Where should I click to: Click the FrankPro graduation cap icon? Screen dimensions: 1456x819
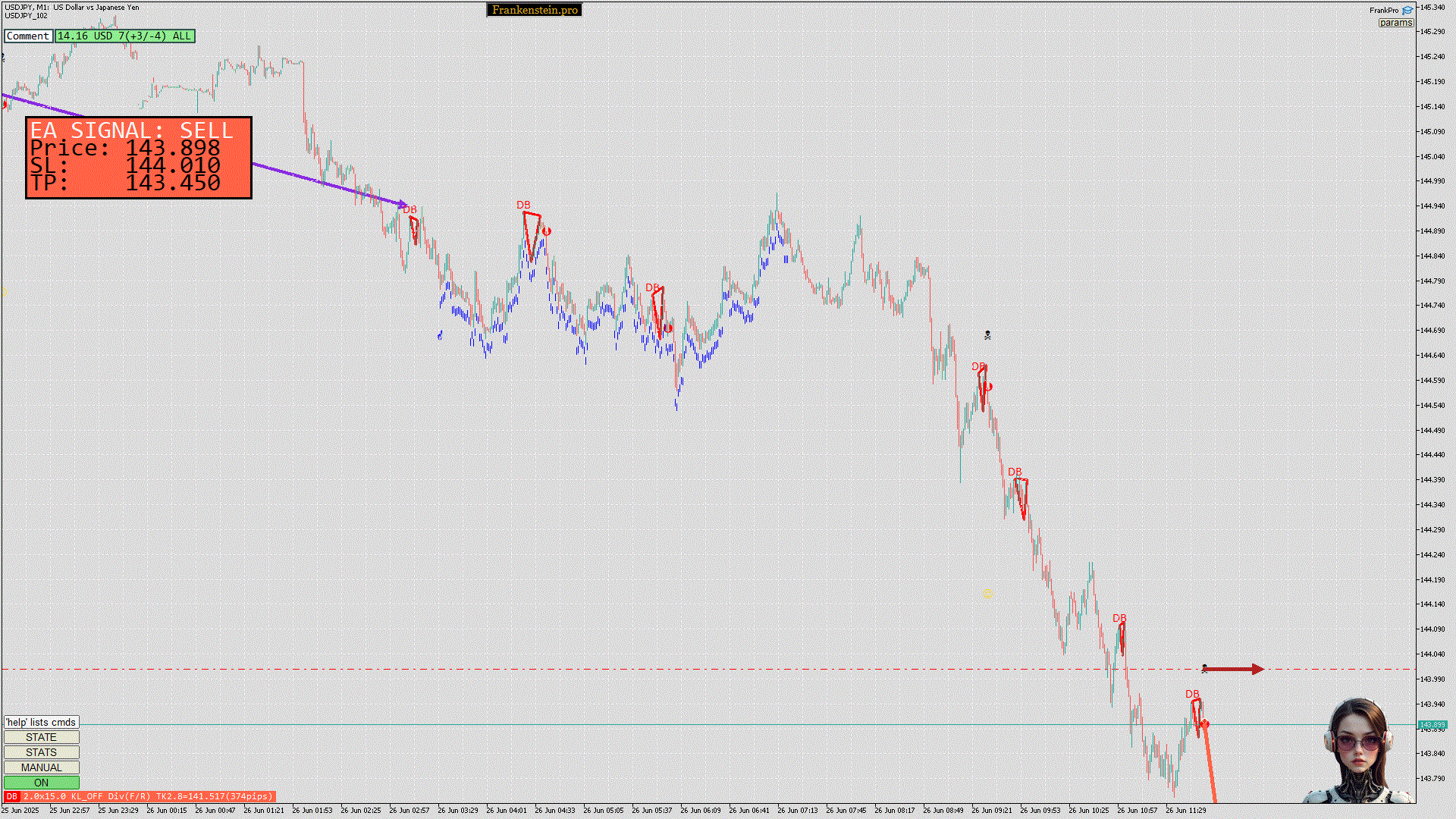[x=1407, y=11]
